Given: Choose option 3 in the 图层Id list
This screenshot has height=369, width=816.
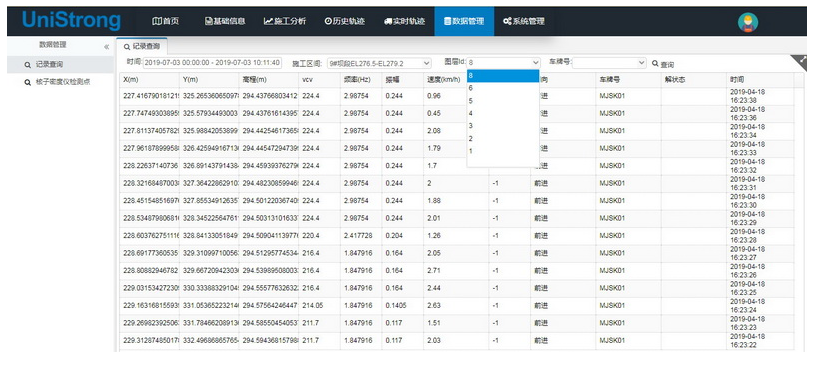Looking at the screenshot, I should [x=503, y=126].
